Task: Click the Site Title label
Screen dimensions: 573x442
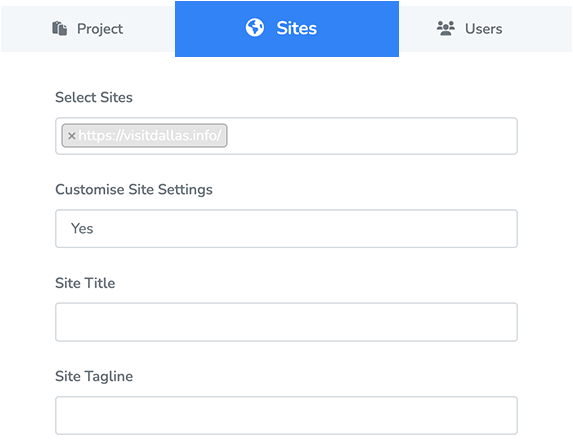Action: pos(85,283)
